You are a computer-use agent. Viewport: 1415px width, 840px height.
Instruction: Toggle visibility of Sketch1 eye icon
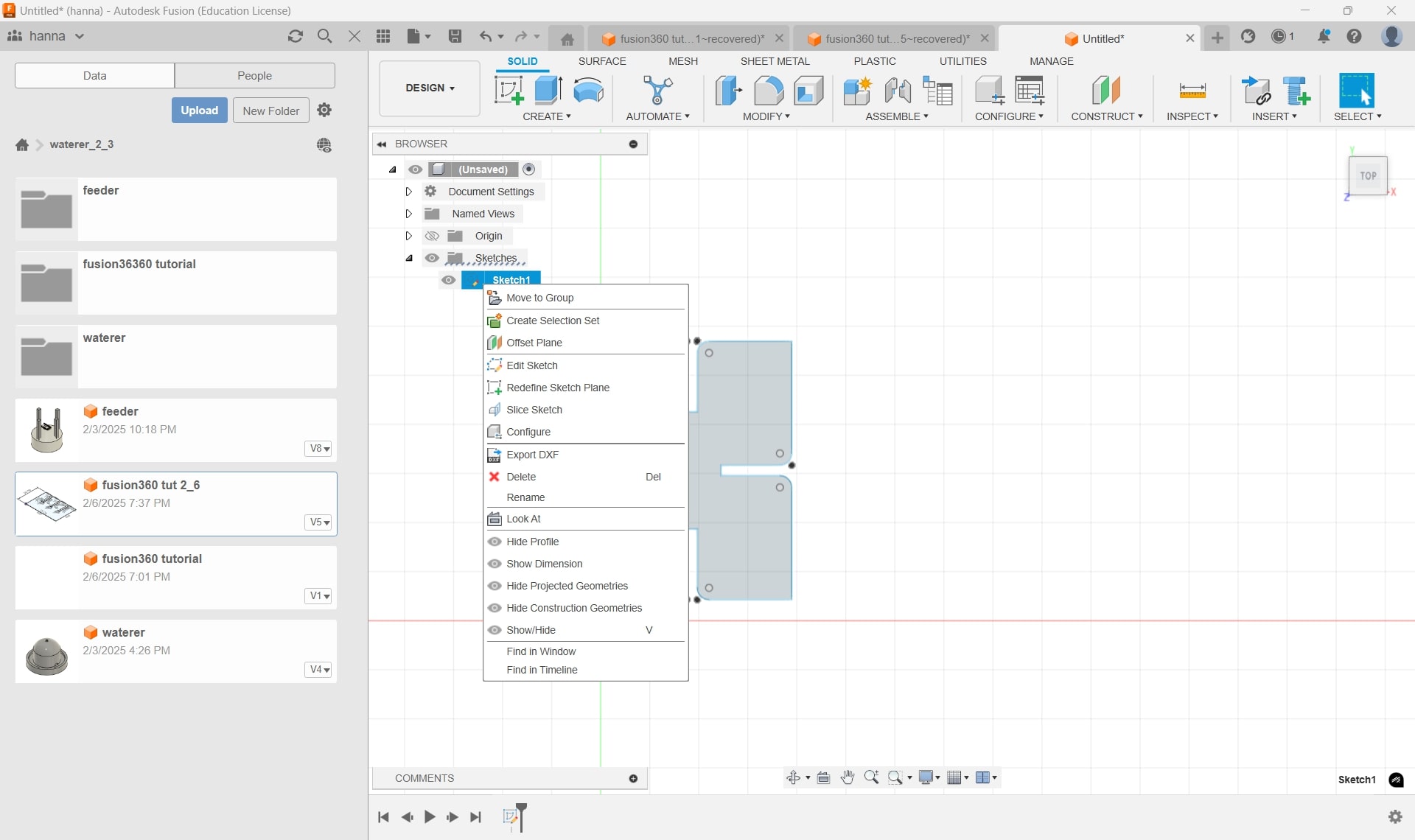point(448,280)
